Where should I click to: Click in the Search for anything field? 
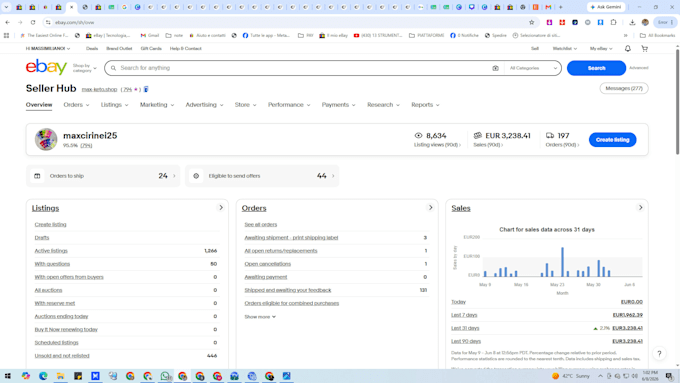pos(304,68)
